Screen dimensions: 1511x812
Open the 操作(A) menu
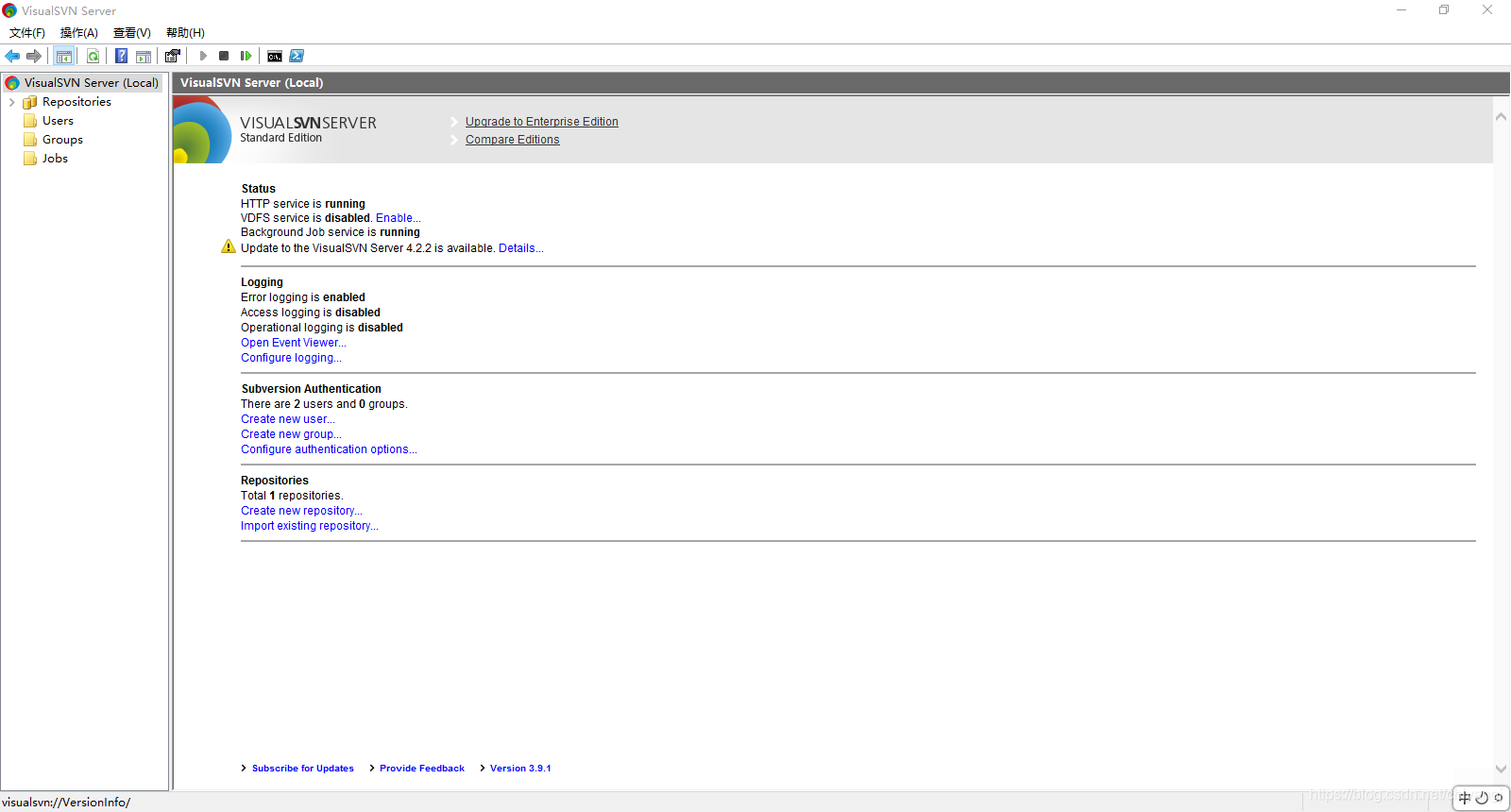coord(79,33)
